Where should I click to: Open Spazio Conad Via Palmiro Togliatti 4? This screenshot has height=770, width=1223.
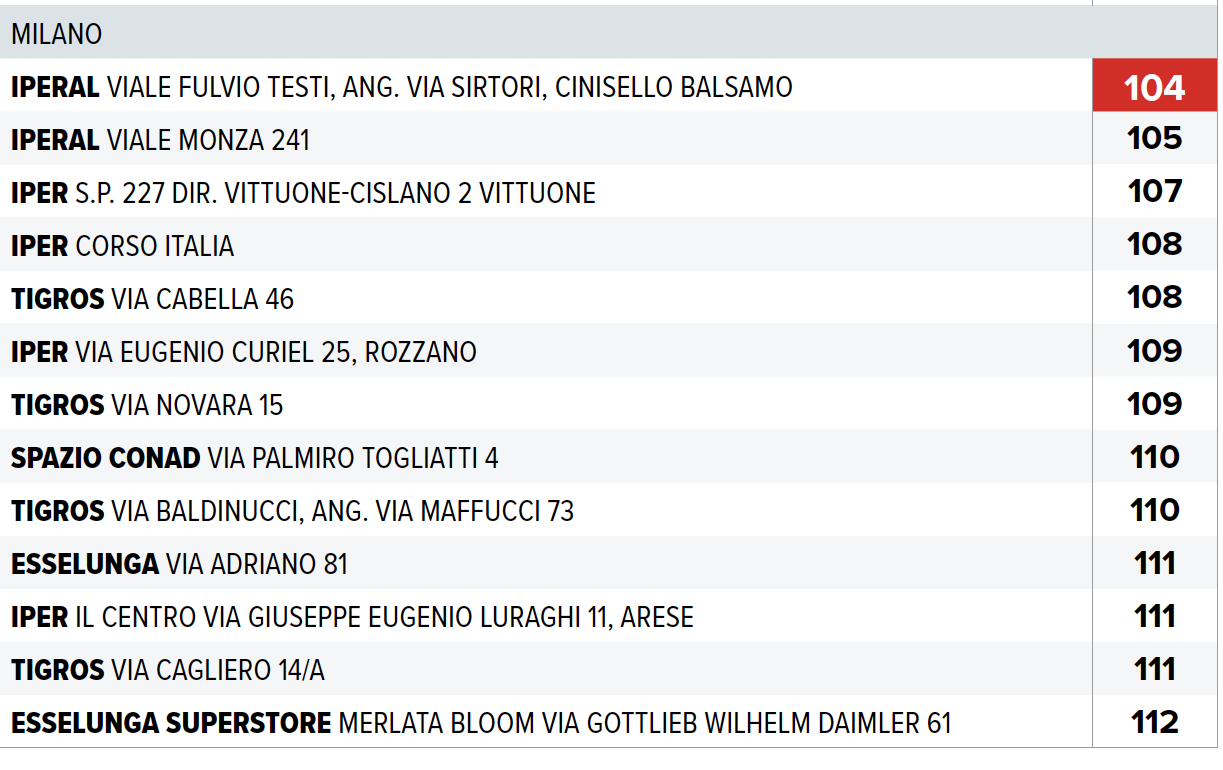pyautogui.click(x=254, y=458)
